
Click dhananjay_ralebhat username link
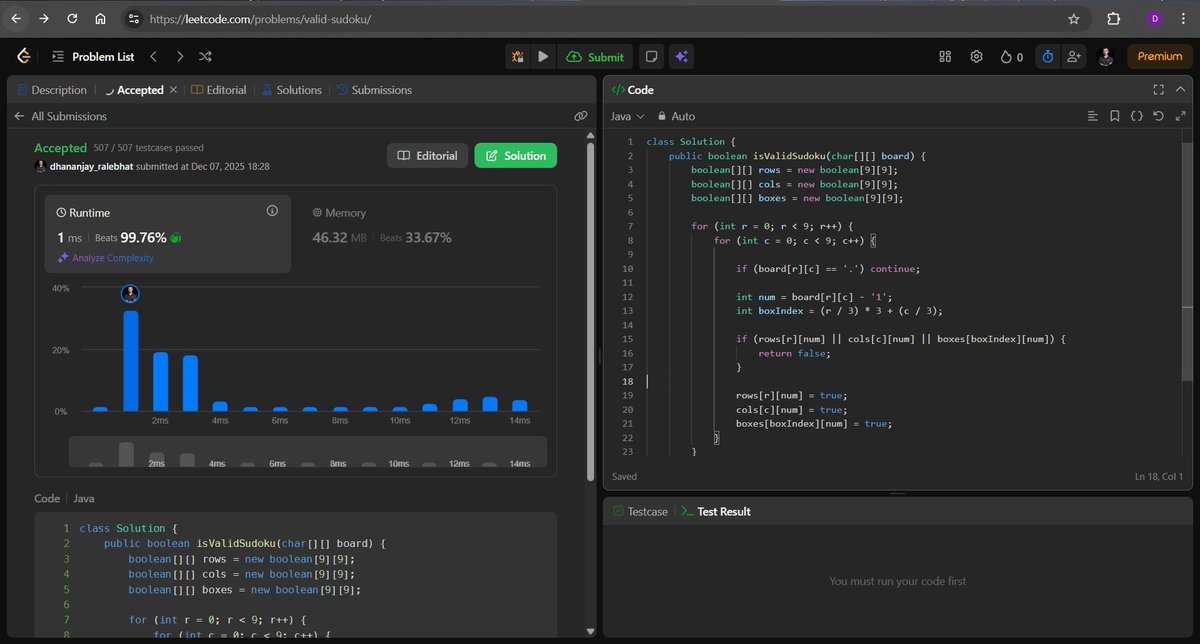click(x=91, y=166)
